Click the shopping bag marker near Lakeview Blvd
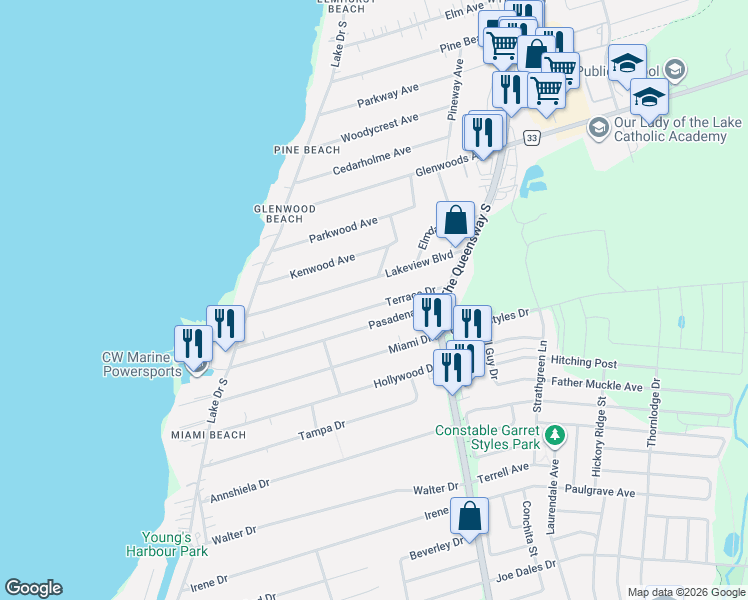Viewport: 748px width, 600px height. [x=456, y=223]
